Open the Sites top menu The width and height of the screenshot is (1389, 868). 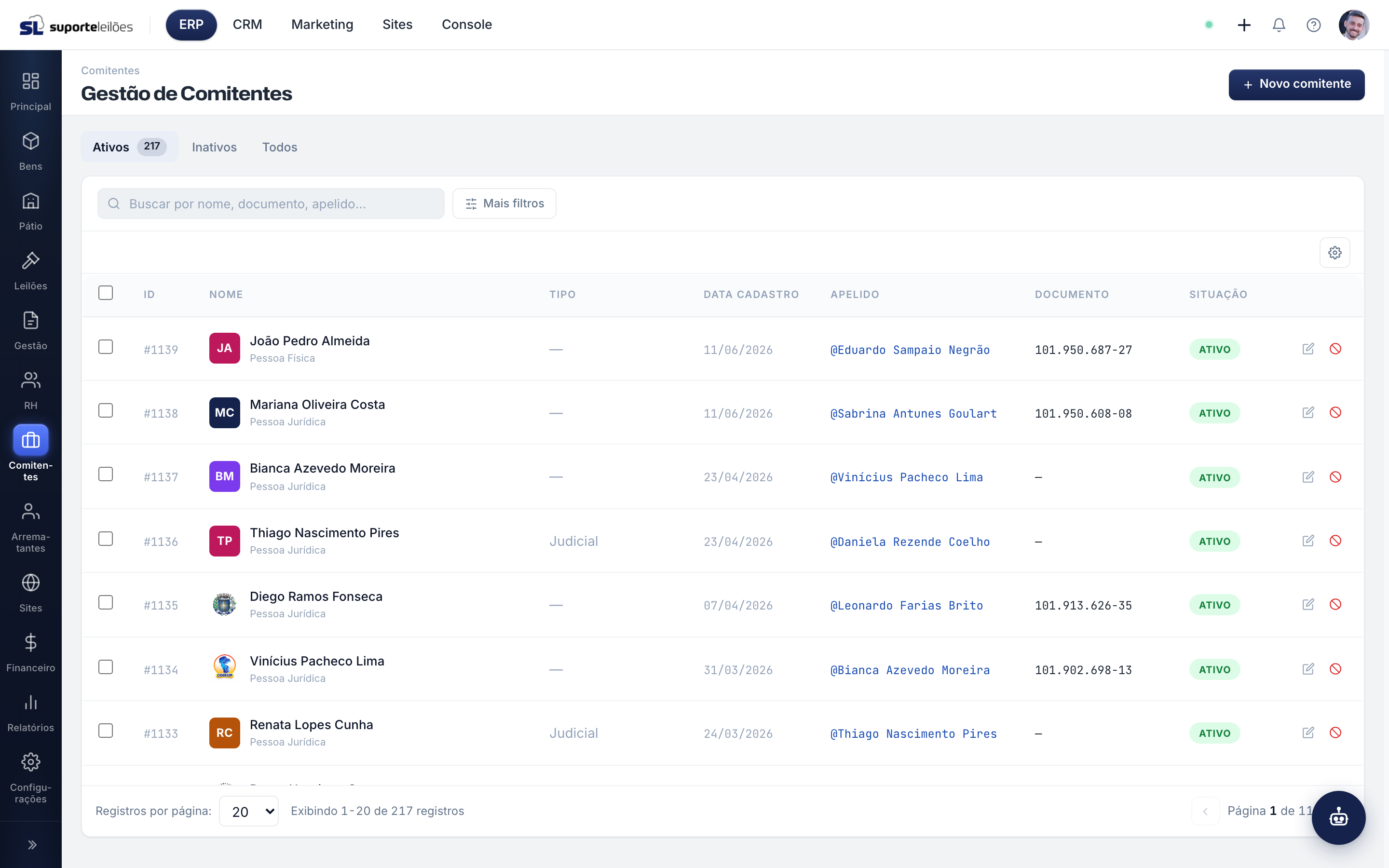(x=397, y=25)
